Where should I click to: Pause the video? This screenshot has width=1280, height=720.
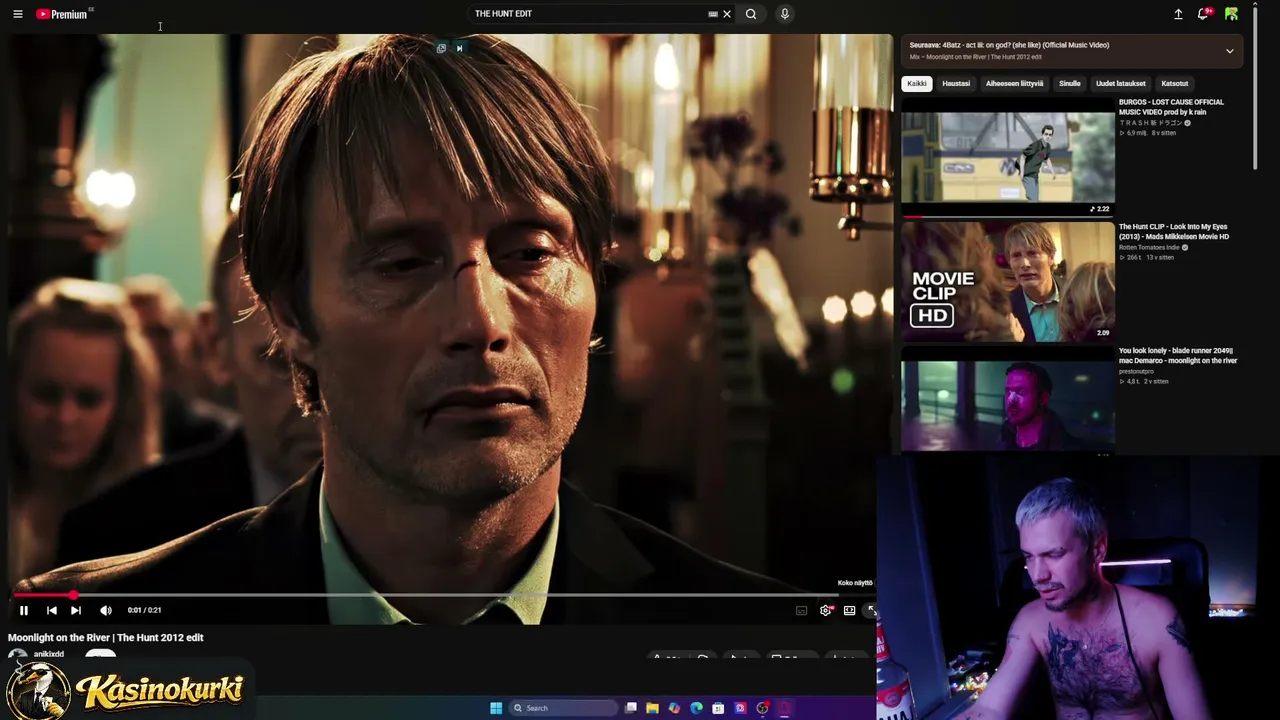click(x=24, y=610)
